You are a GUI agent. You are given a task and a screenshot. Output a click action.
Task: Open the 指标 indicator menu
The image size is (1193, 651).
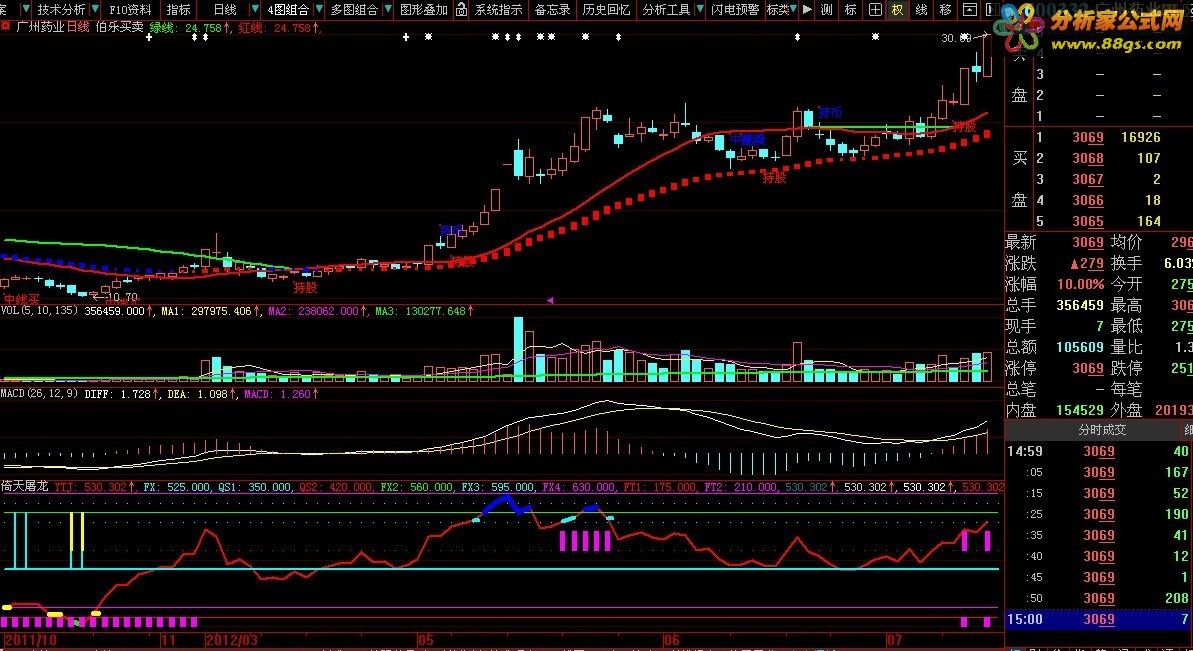click(179, 10)
